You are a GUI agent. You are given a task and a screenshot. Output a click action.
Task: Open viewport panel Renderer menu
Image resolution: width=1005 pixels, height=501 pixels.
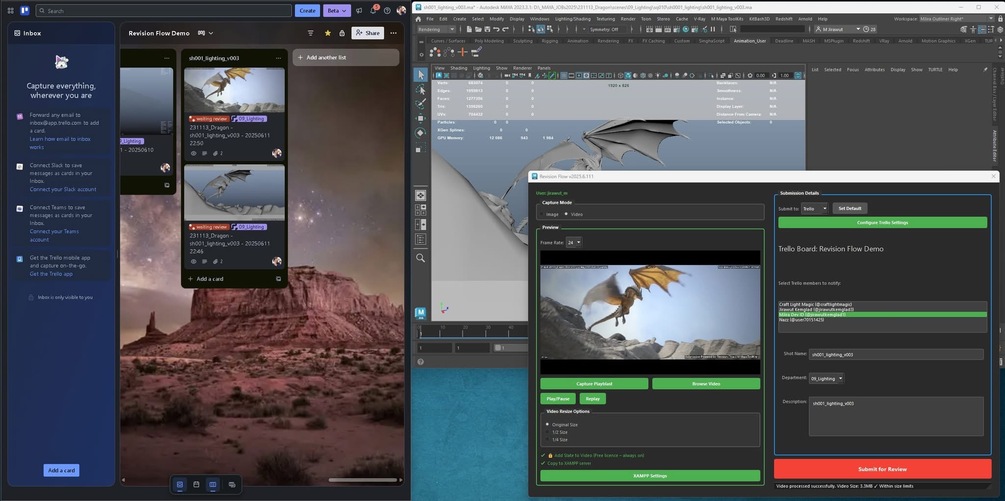(x=522, y=68)
